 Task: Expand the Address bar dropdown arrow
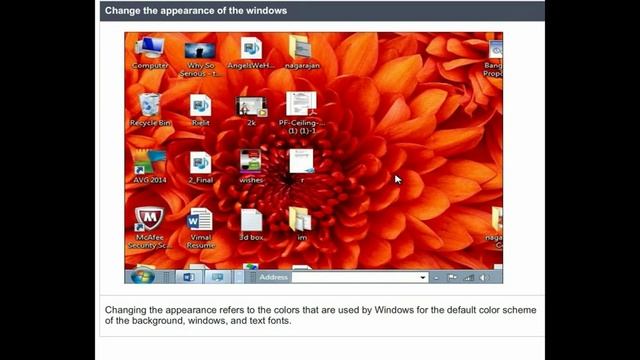(x=422, y=278)
